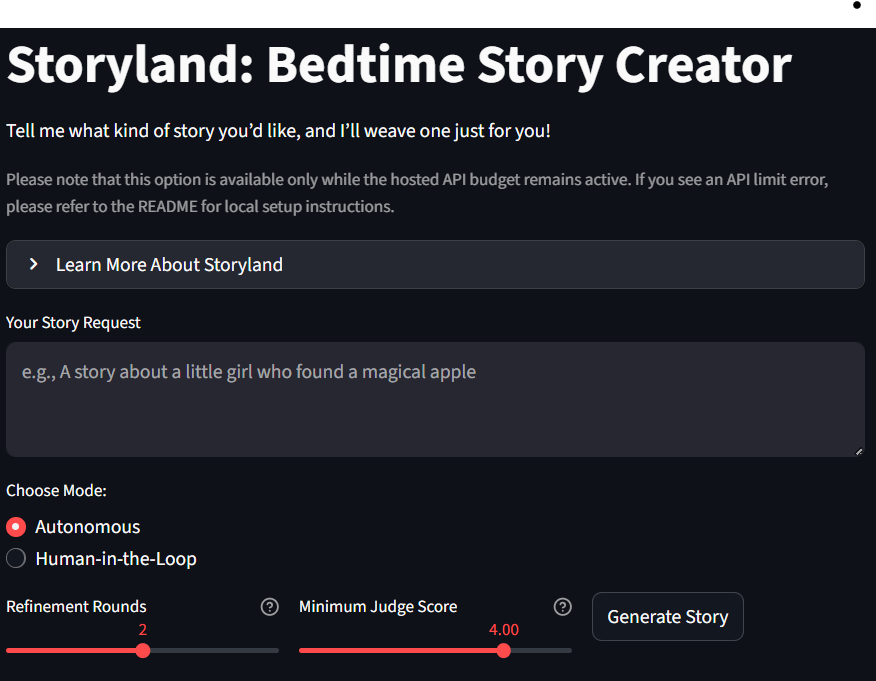Click the Refinement Rounds slider handle

[143, 650]
